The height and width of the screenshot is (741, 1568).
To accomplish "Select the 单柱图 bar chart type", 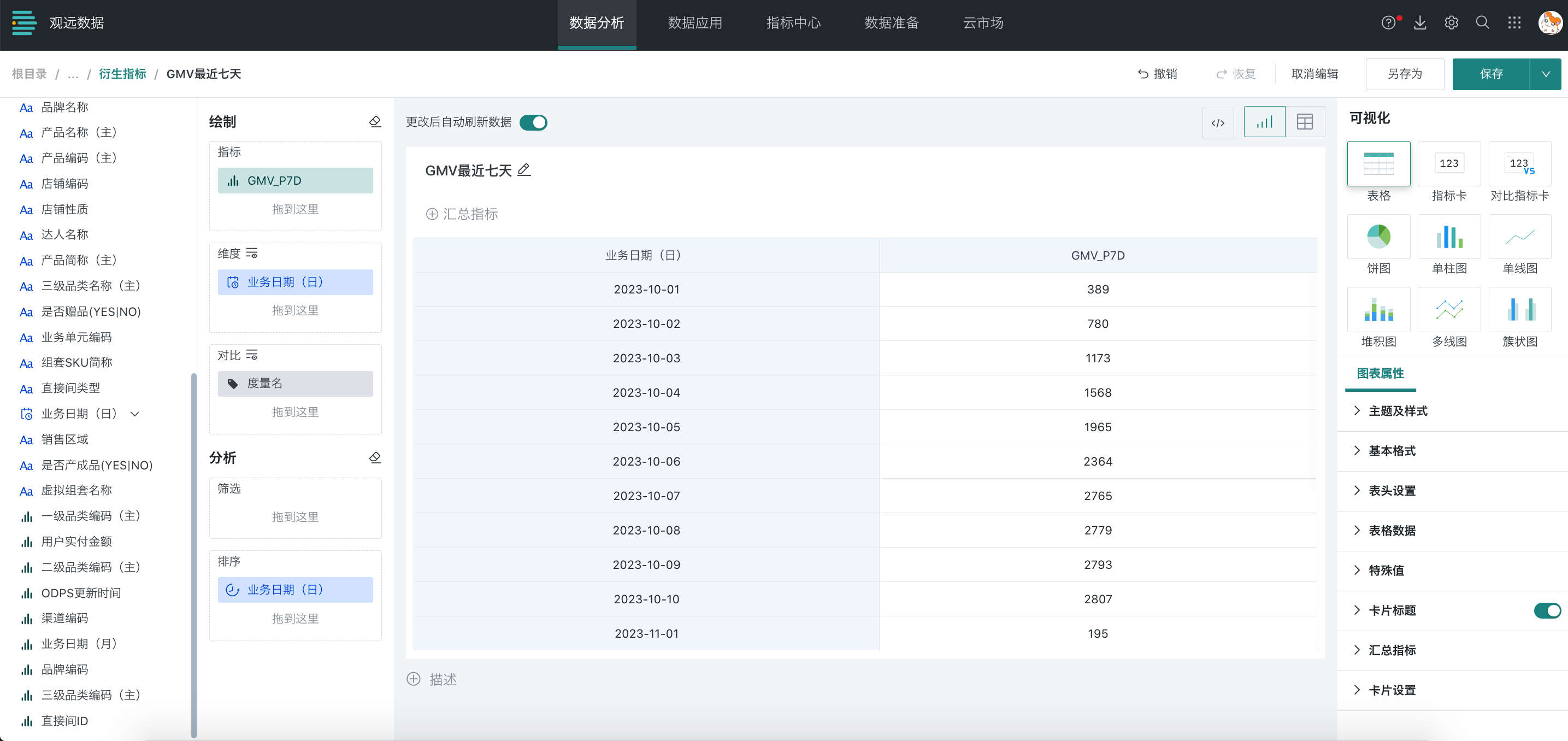I will 1449,237.
